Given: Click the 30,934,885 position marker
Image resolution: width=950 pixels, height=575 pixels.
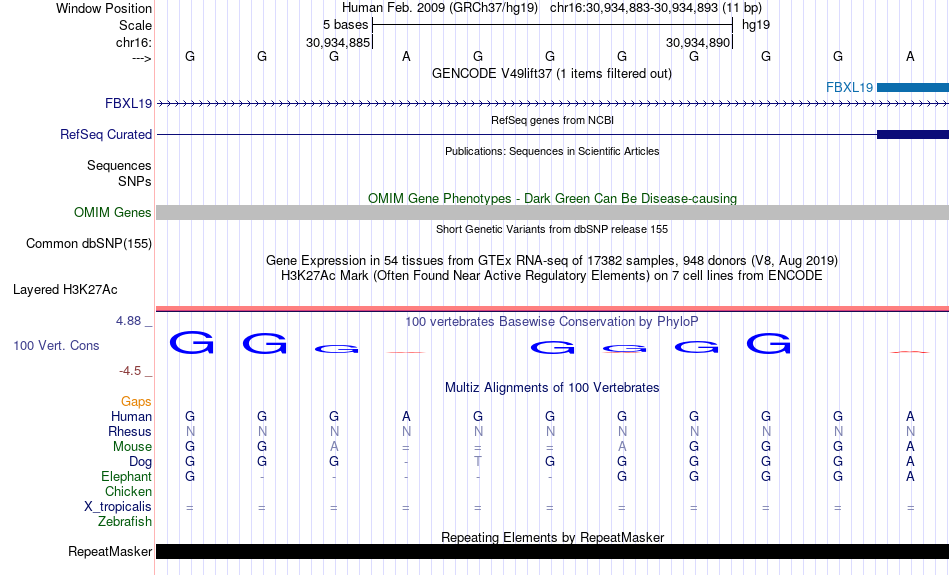Looking at the screenshot, I should pos(338,42).
